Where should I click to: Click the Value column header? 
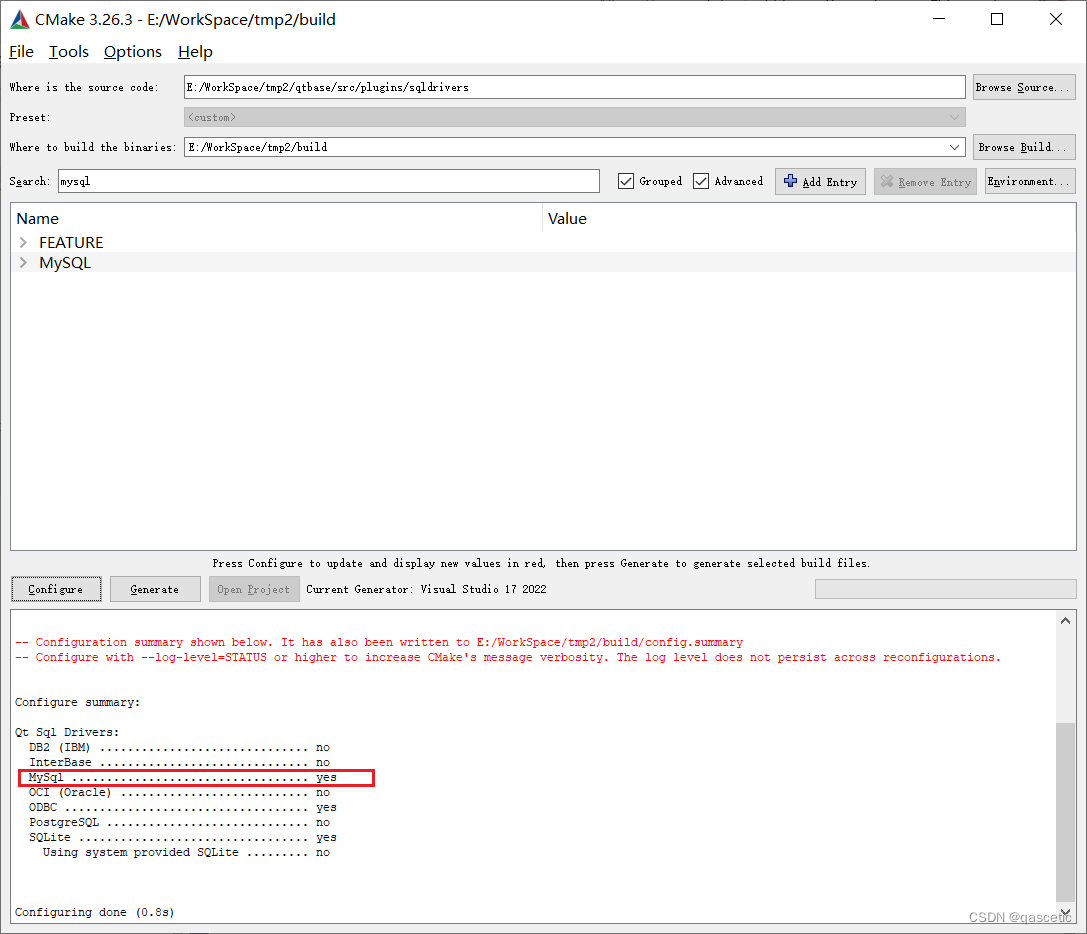(809, 218)
